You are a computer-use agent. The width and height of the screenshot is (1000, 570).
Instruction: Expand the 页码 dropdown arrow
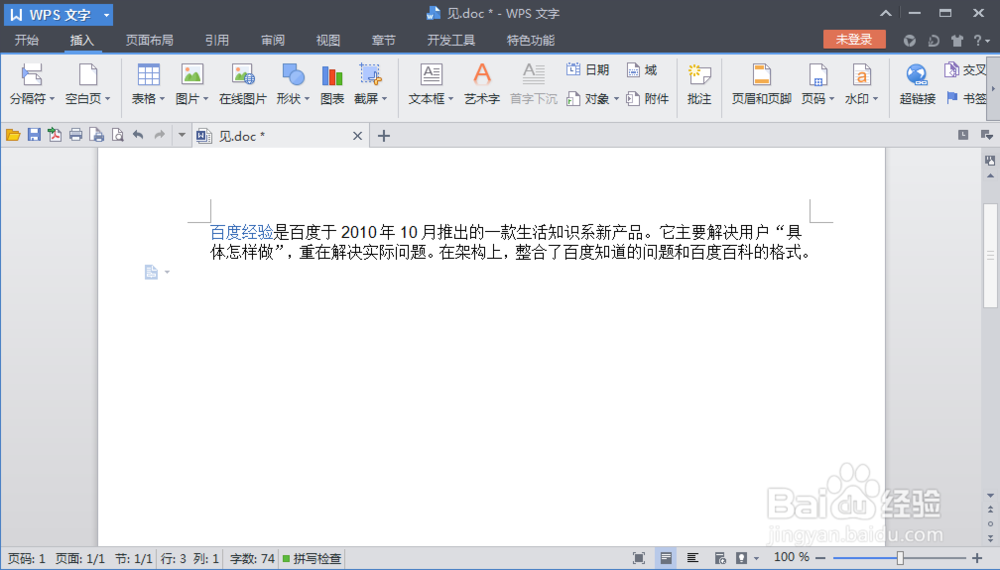click(832, 99)
